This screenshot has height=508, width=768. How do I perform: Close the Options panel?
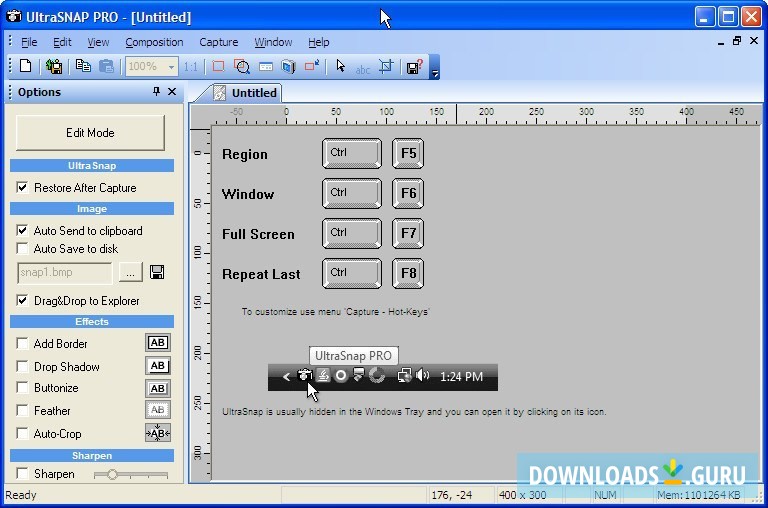click(172, 92)
